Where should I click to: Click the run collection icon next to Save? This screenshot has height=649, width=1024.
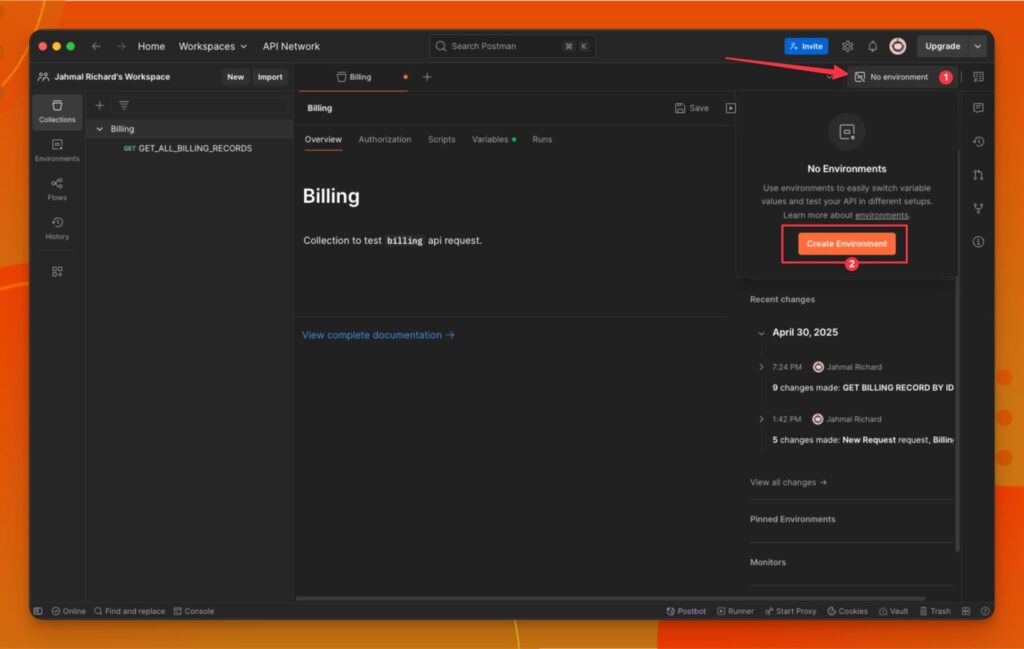tap(730, 108)
